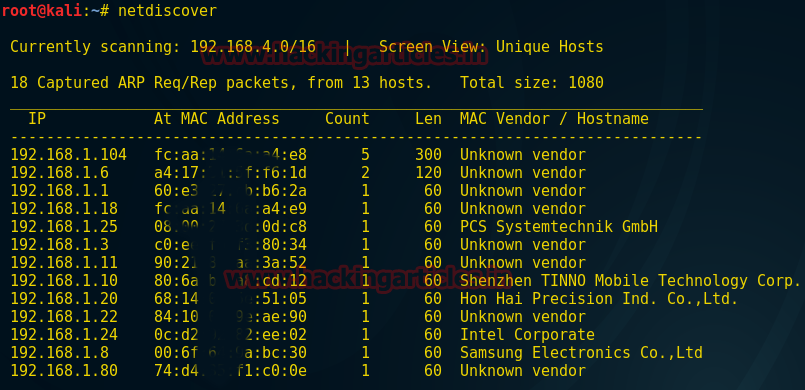Click the length value 300
The width and height of the screenshot is (805, 390).
tap(428, 155)
